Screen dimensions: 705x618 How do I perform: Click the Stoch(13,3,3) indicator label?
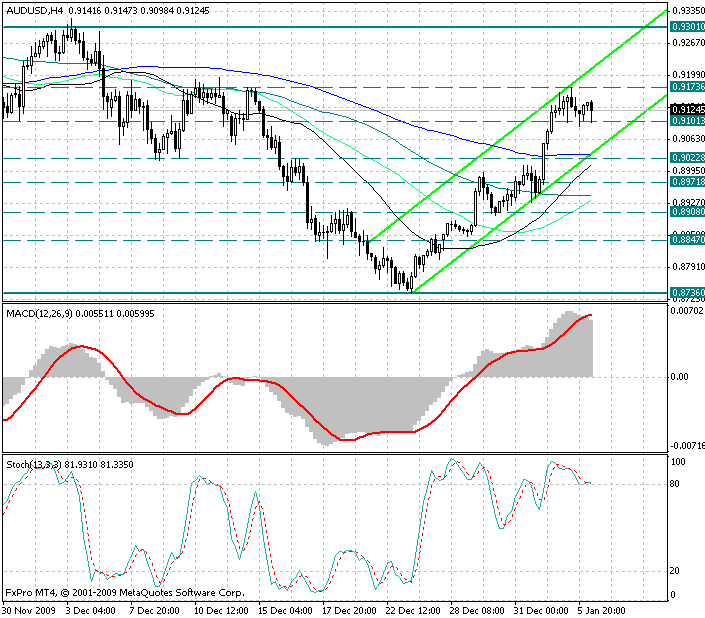point(34,465)
